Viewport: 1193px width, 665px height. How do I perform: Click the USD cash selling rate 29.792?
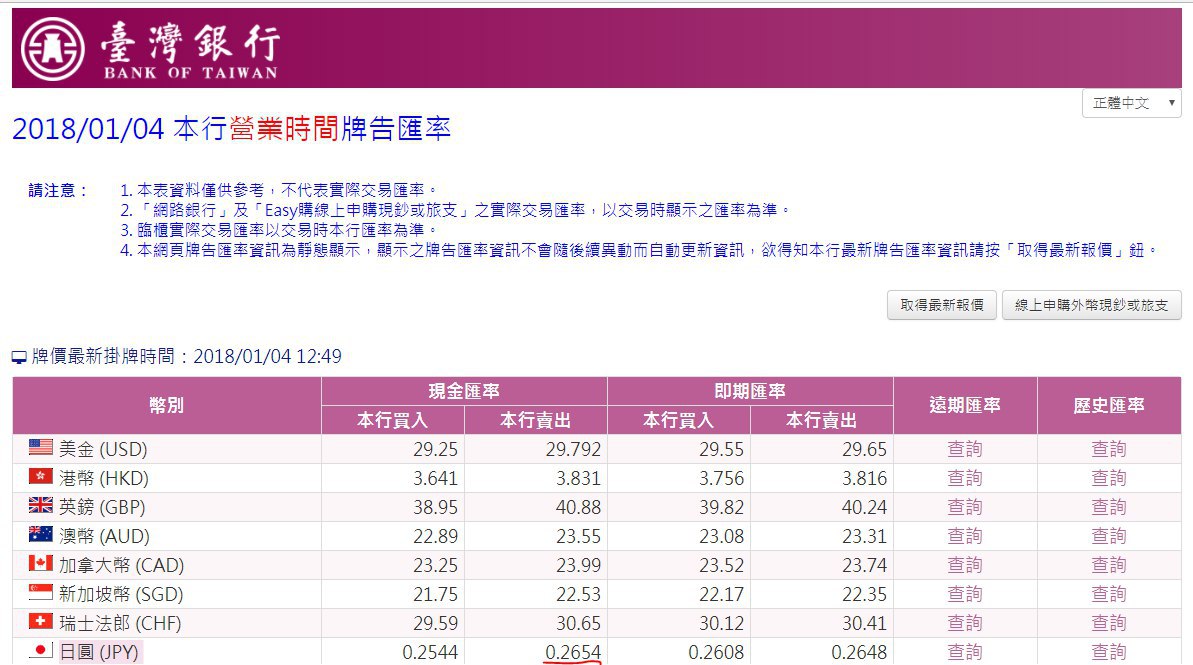tap(573, 449)
